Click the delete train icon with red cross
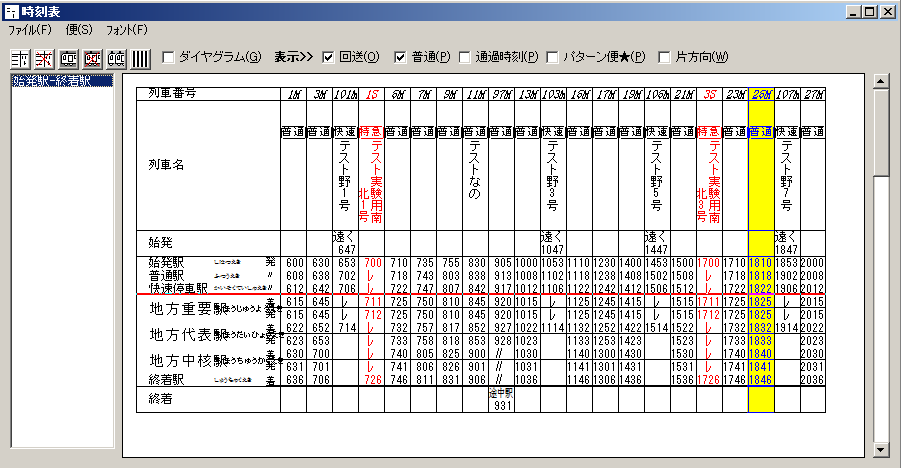901x468 pixels. pos(93,56)
